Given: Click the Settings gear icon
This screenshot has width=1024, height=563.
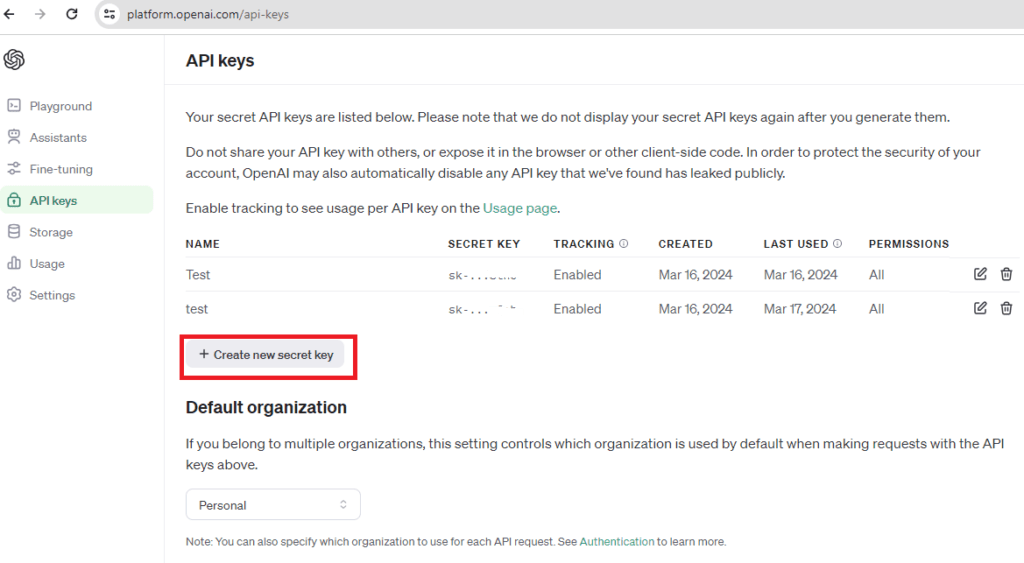Looking at the screenshot, I should click(14, 295).
